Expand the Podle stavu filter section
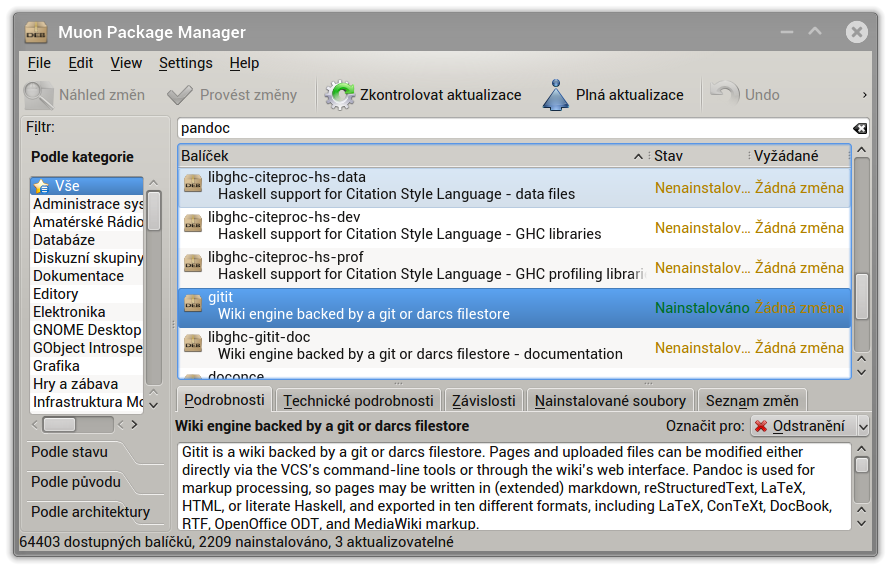891x570 pixels. (69, 452)
